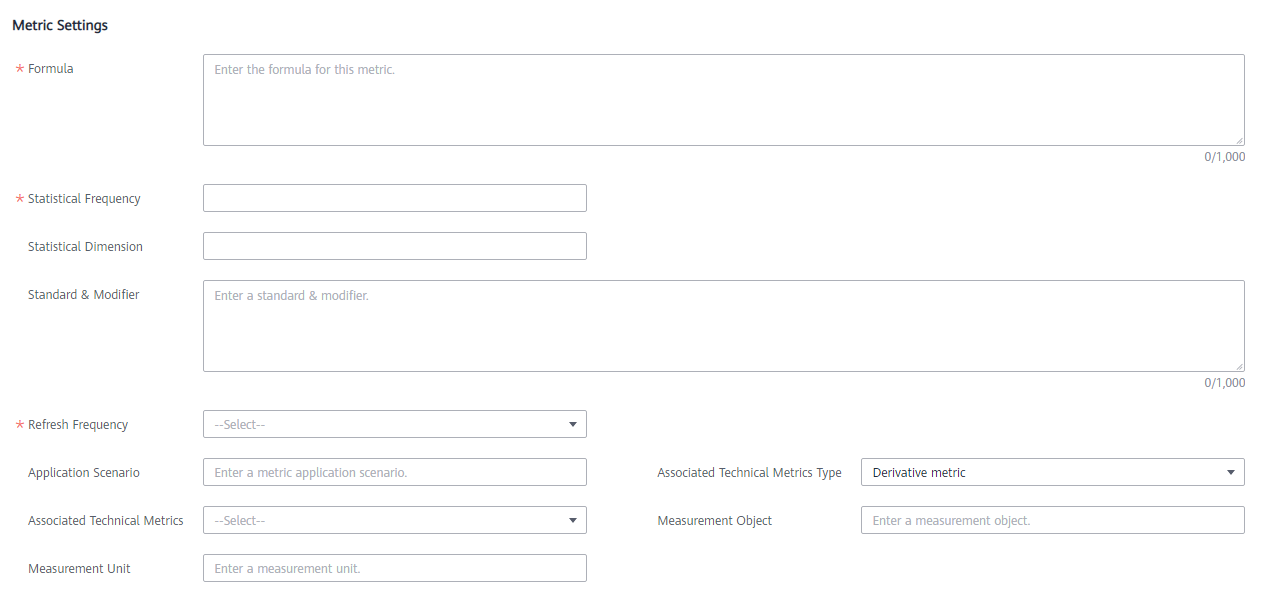Click the Standard & Modifier text area
This screenshot has height=593, width=1271.
point(724,326)
